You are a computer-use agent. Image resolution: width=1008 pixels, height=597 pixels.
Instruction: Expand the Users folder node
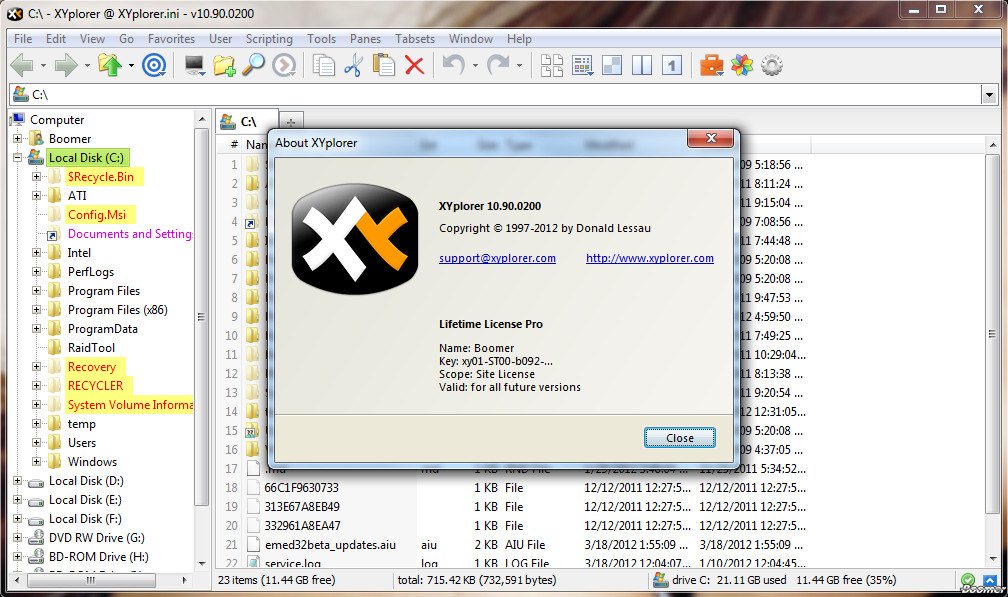pyautogui.click(x=37, y=443)
